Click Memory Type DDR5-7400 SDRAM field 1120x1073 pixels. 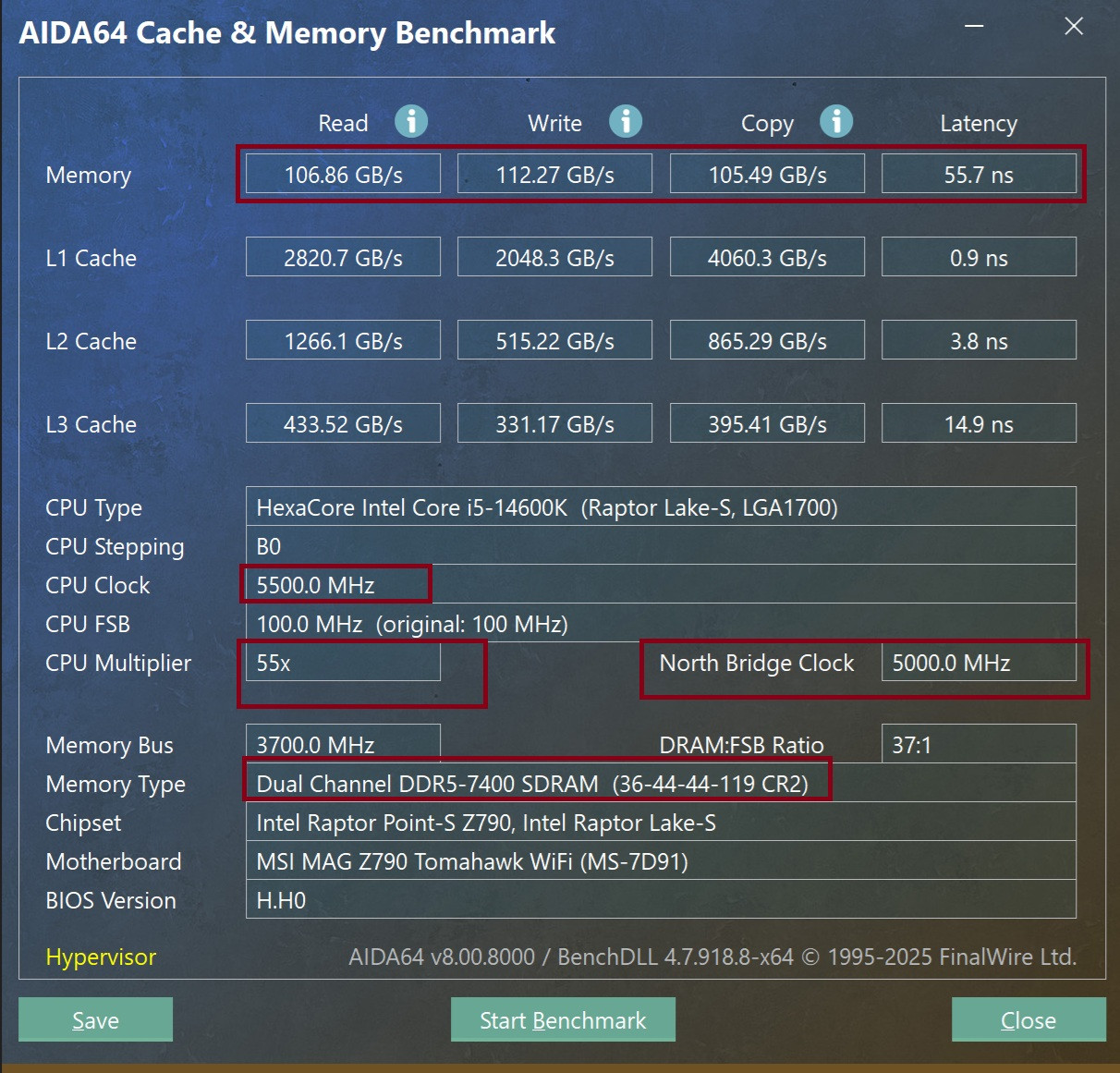661,783
